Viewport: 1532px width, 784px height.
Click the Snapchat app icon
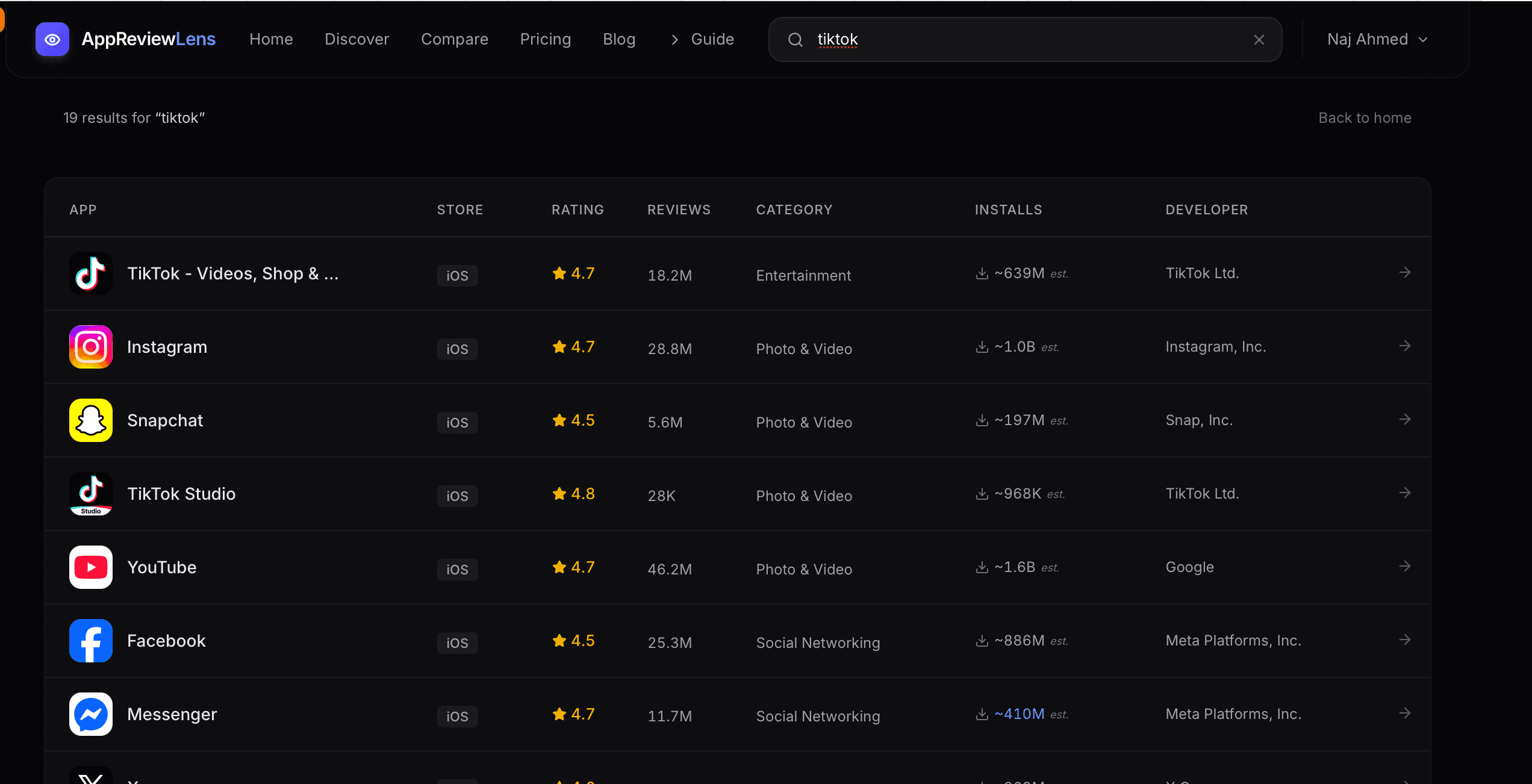click(x=90, y=420)
